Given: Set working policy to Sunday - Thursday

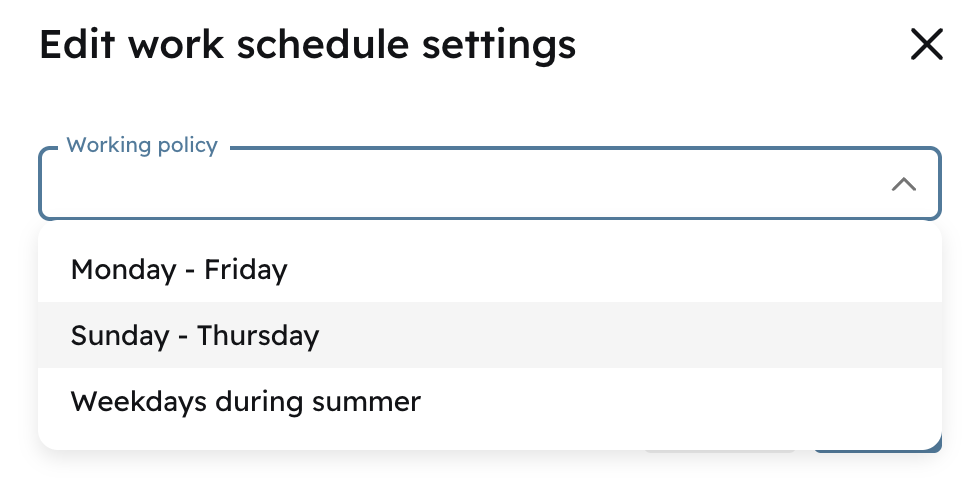Looking at the screenshot, I should (195, 335).
